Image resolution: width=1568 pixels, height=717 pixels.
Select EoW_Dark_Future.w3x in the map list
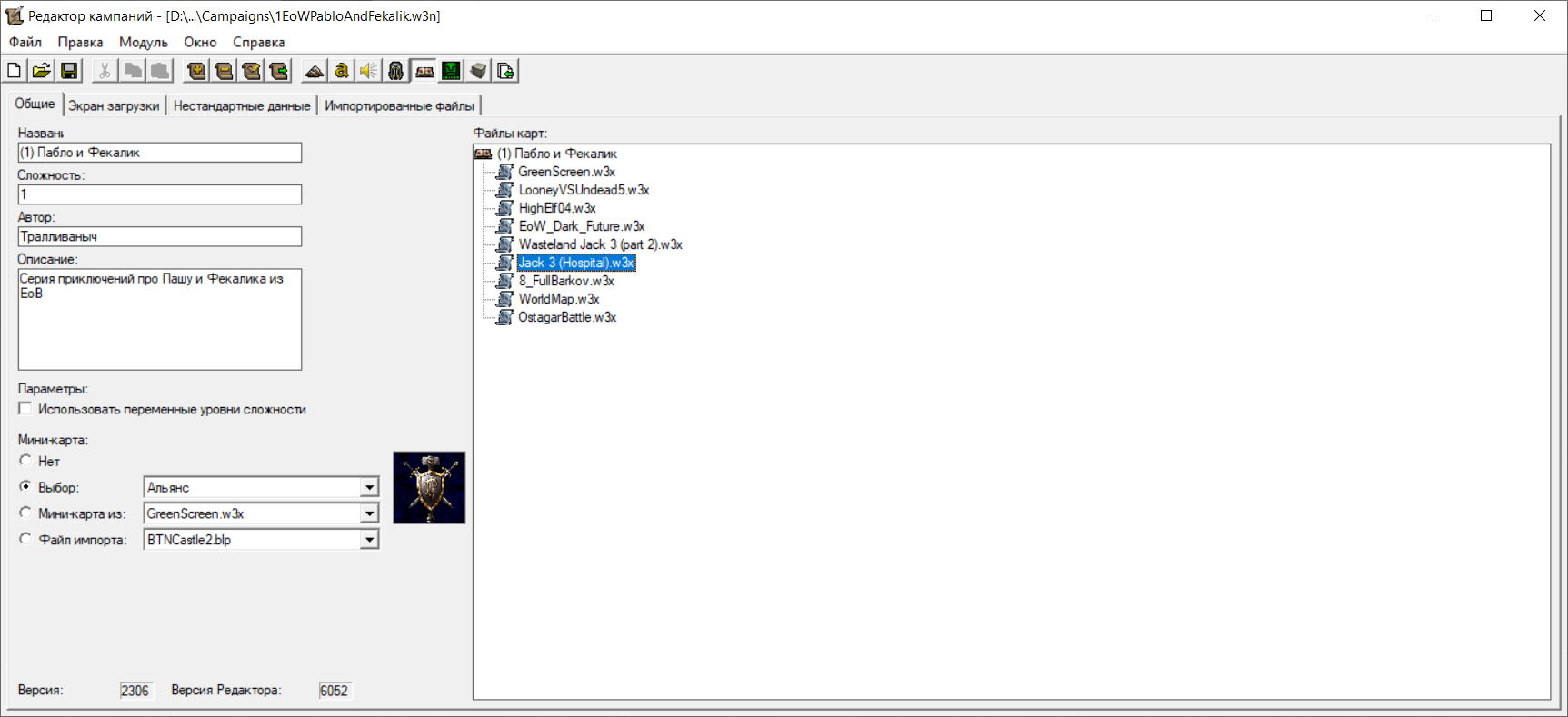[x=582, y=226]
